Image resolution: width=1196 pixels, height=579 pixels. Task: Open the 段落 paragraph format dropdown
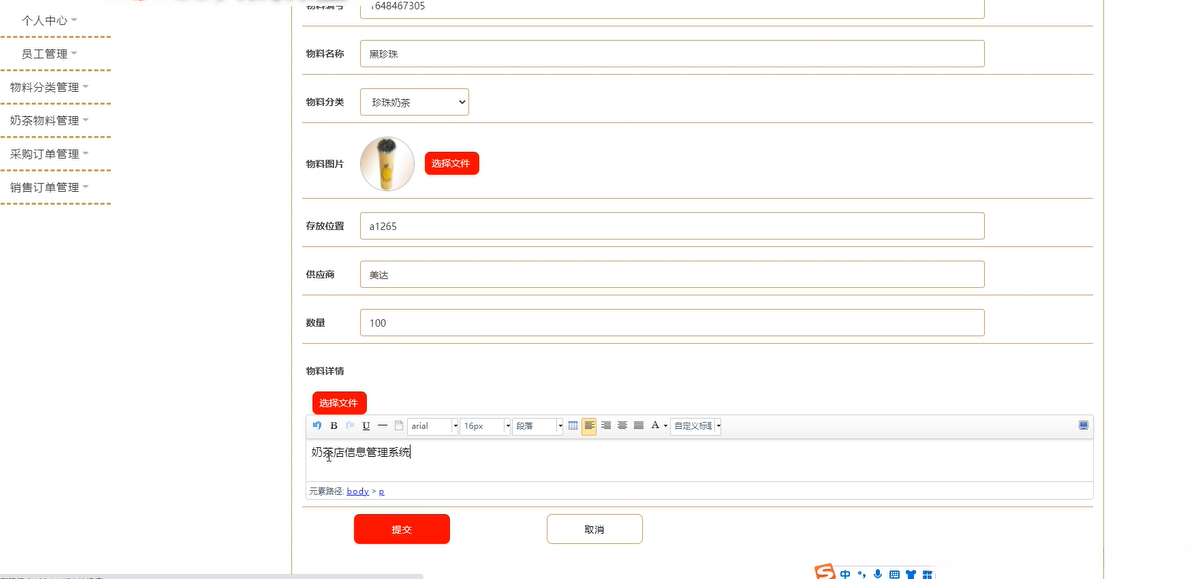538,426
